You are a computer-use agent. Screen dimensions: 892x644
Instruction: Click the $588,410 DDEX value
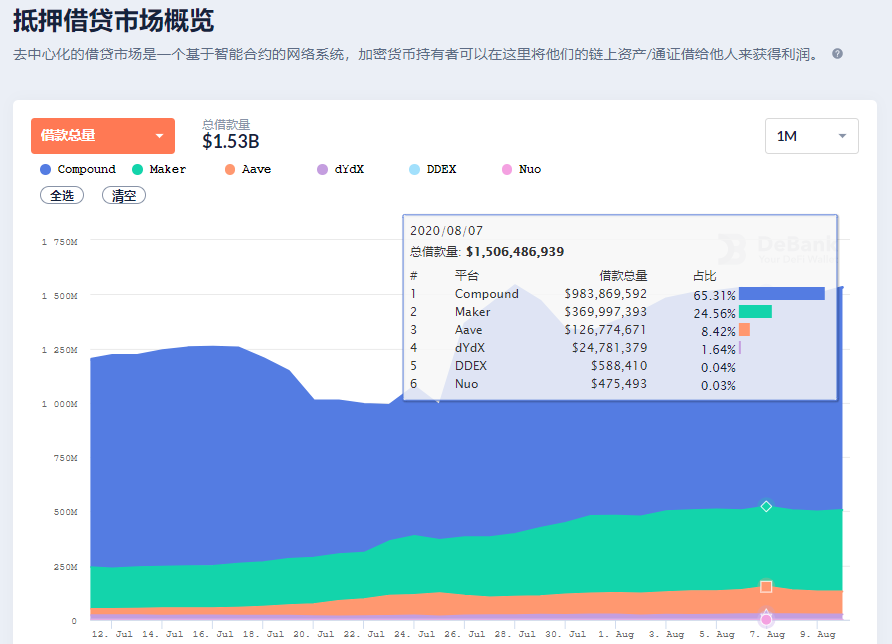[619, 365]
